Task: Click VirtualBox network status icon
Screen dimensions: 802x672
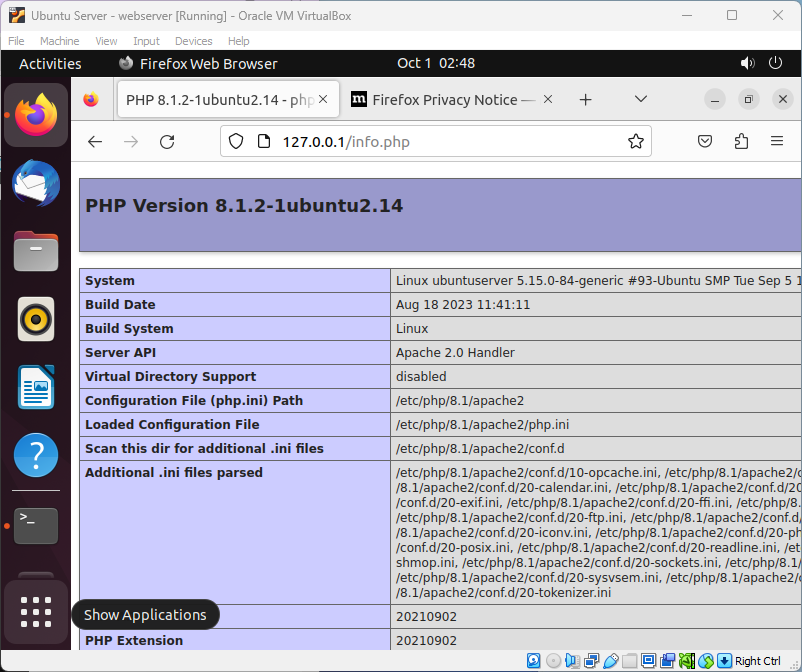Action: click(x=591, y=661)
